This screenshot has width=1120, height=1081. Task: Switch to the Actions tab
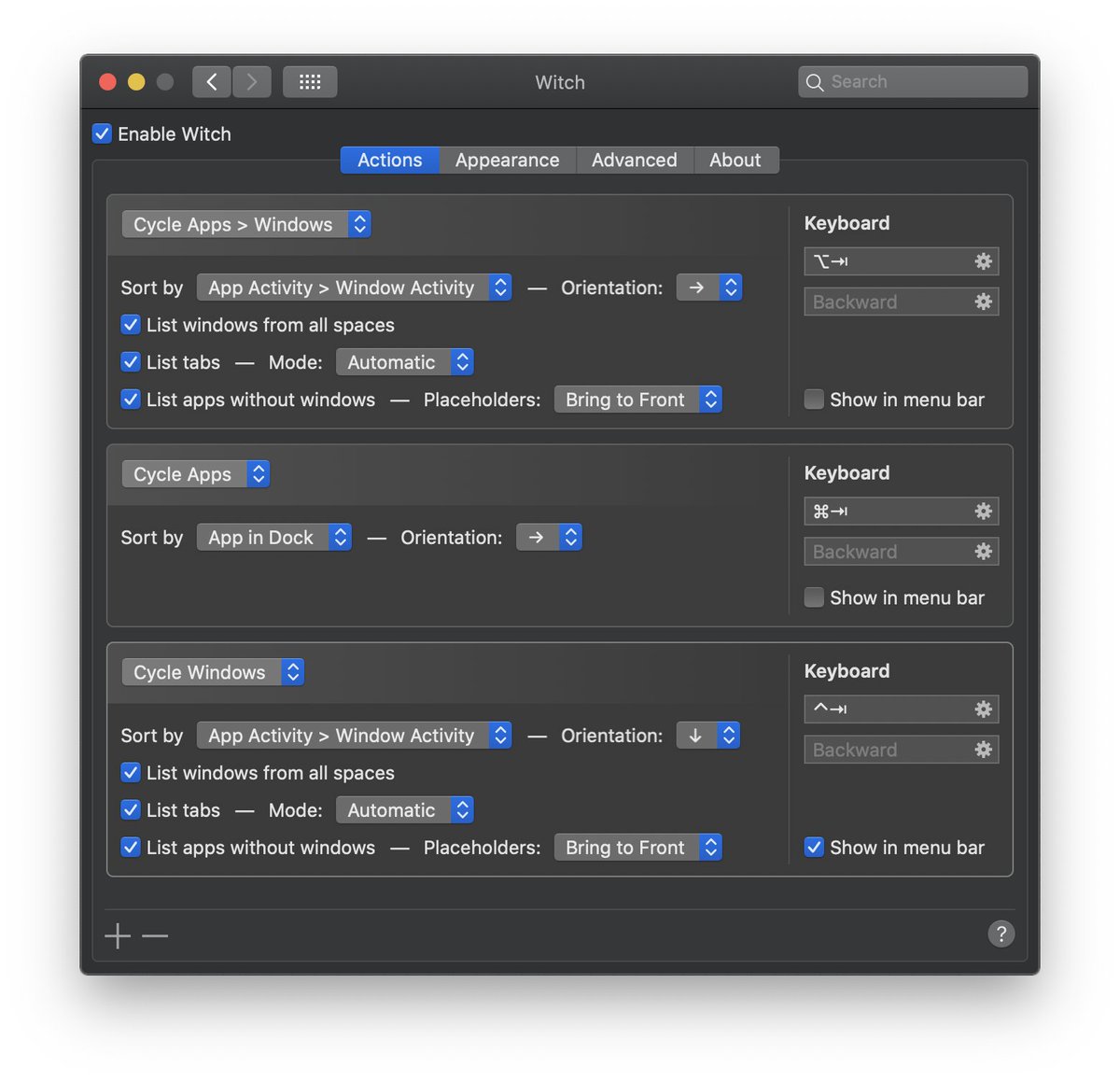click(390, 160)
